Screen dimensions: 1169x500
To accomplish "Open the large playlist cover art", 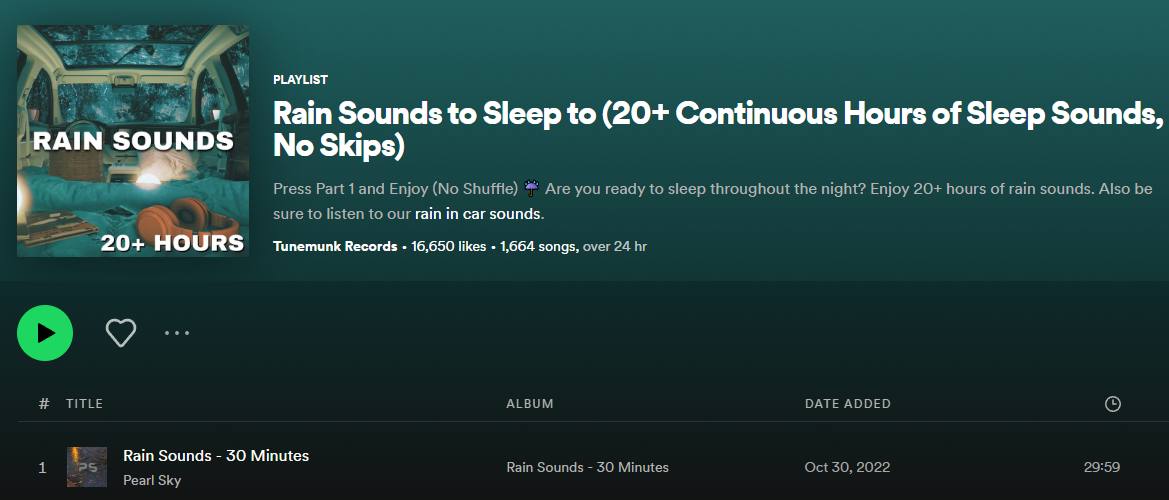I will tap(133, 141).
